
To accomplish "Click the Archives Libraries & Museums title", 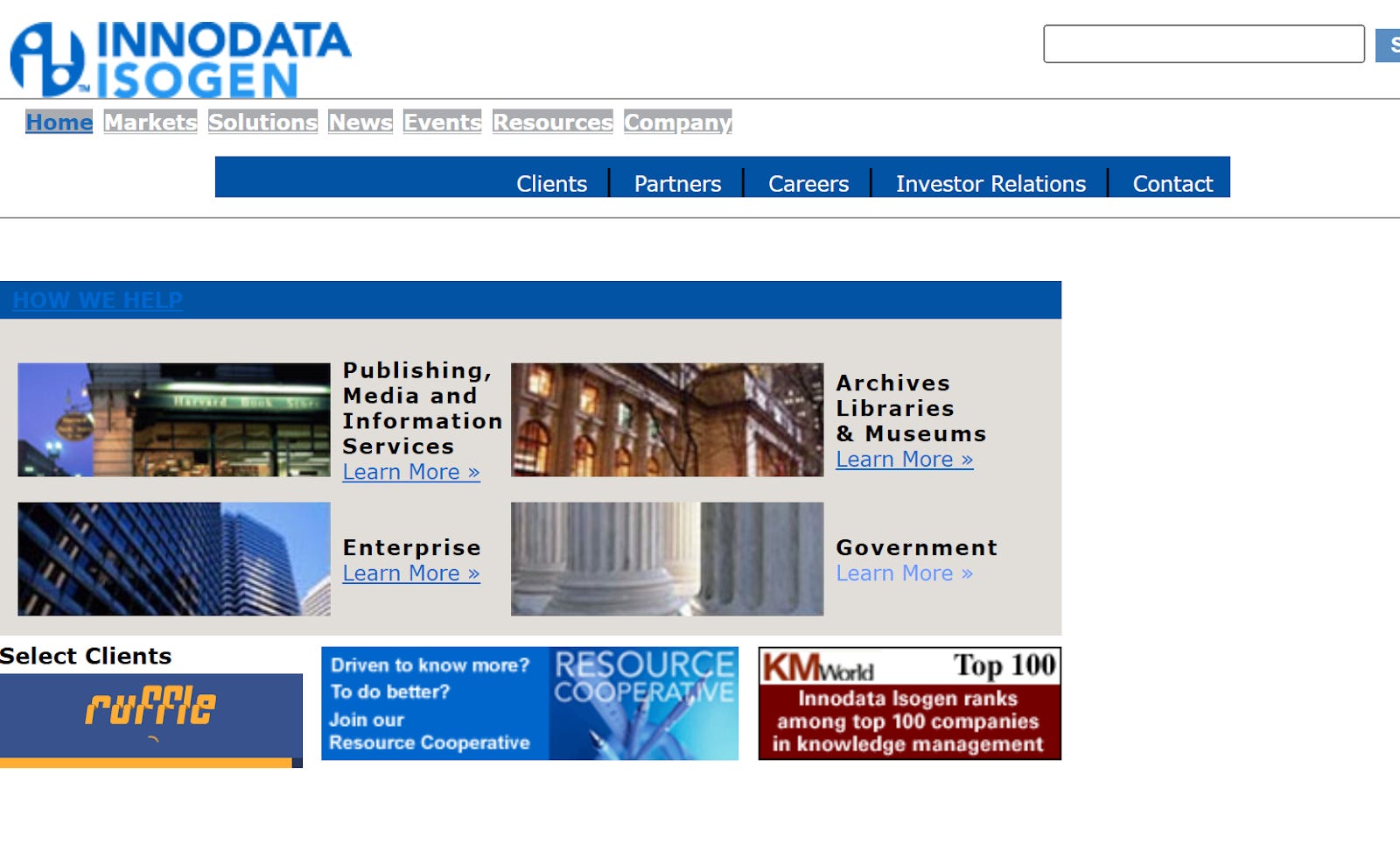I will coord(911,408).
